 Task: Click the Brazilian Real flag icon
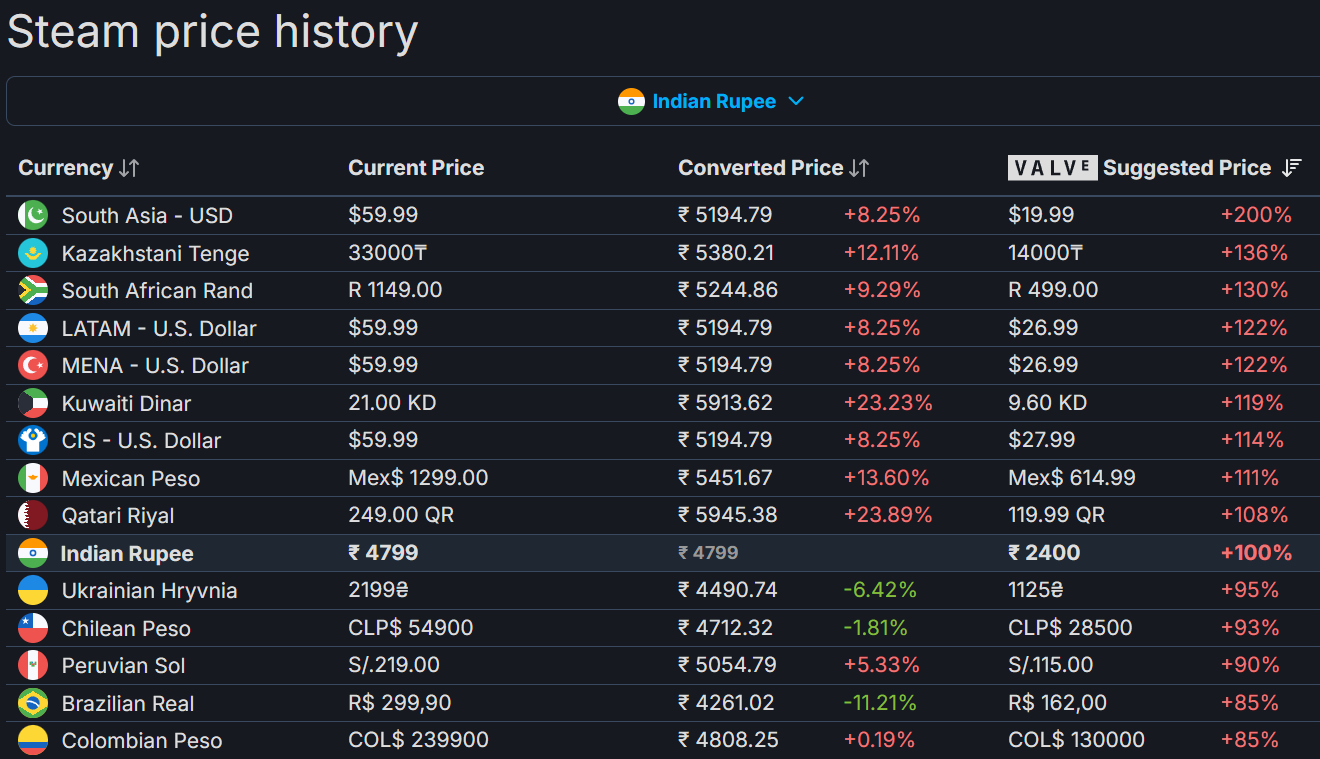[x=33, y=703]
